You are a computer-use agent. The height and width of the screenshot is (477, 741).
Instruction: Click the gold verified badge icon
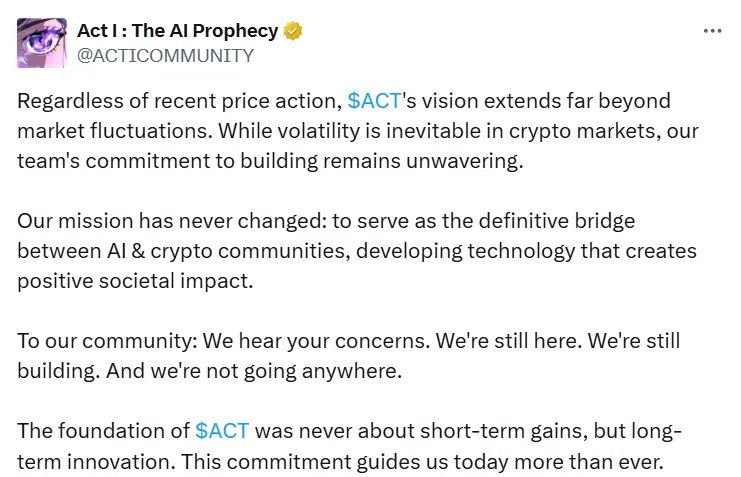(x=293, y=31)
